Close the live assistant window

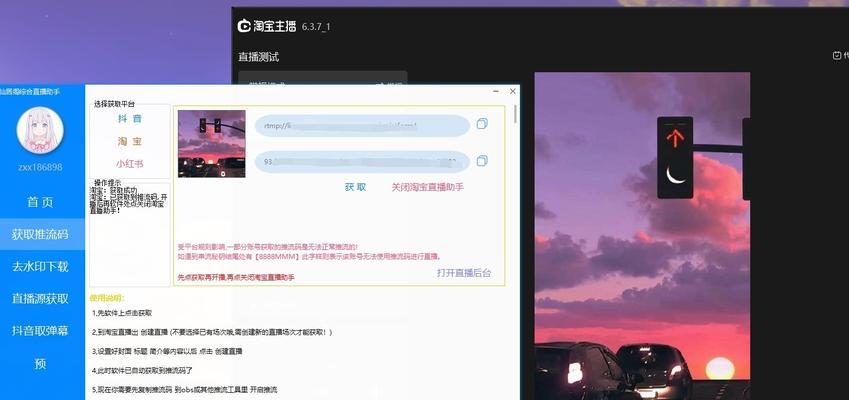[x=513, y=91]
